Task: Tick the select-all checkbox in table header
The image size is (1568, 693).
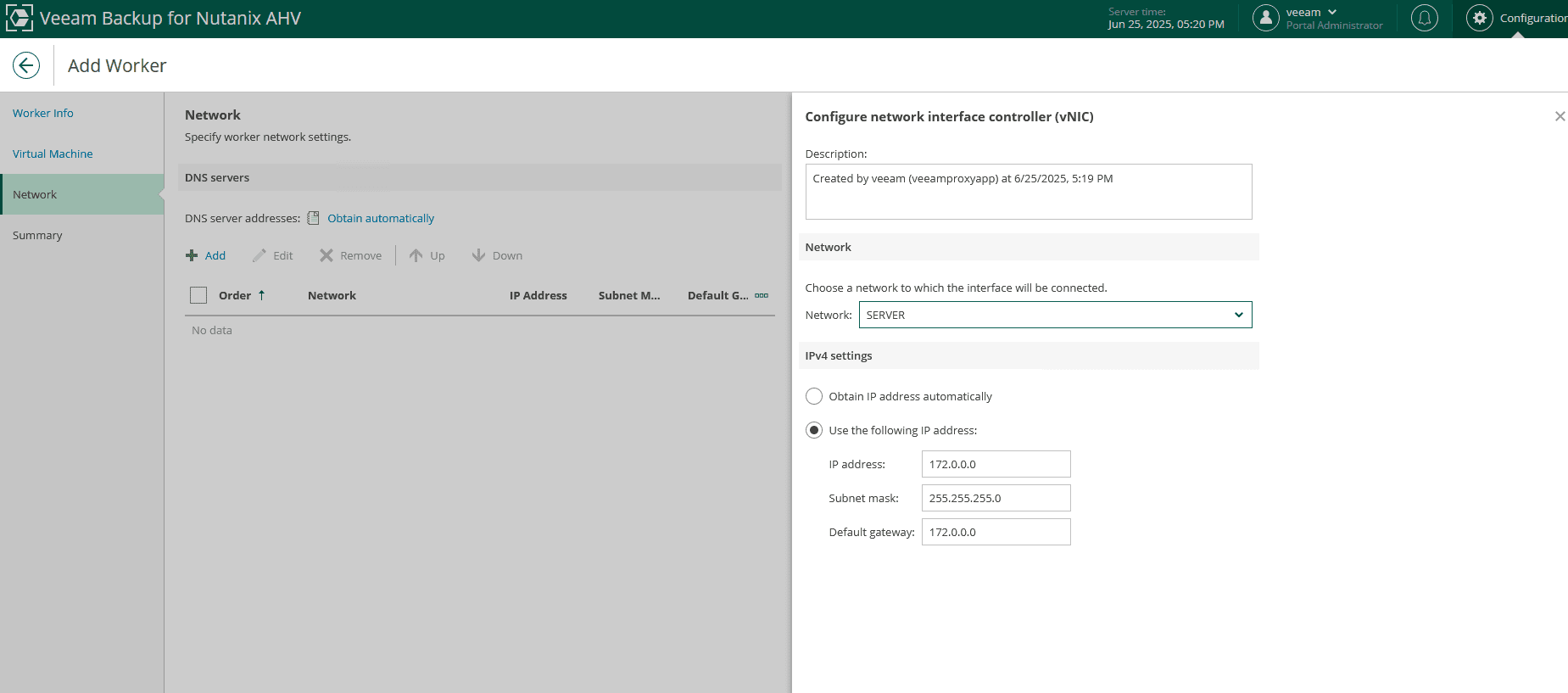Action: point(198,295)
